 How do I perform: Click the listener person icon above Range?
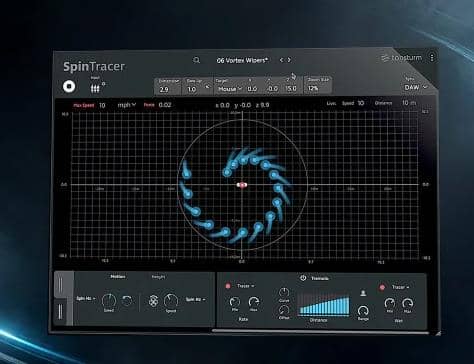(363, 293)
